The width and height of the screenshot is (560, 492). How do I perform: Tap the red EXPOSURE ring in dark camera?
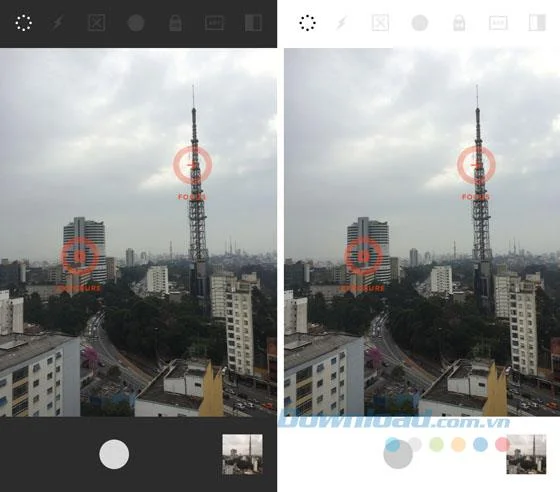80,256
